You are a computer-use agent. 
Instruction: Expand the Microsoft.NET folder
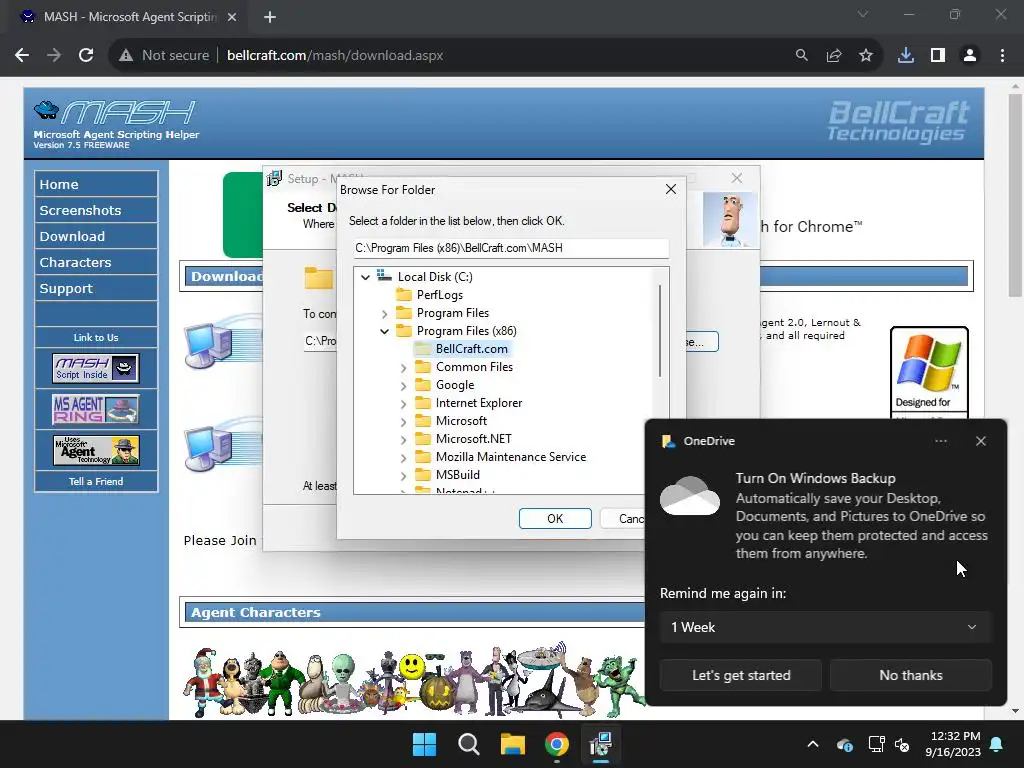(x=404, y=440)
